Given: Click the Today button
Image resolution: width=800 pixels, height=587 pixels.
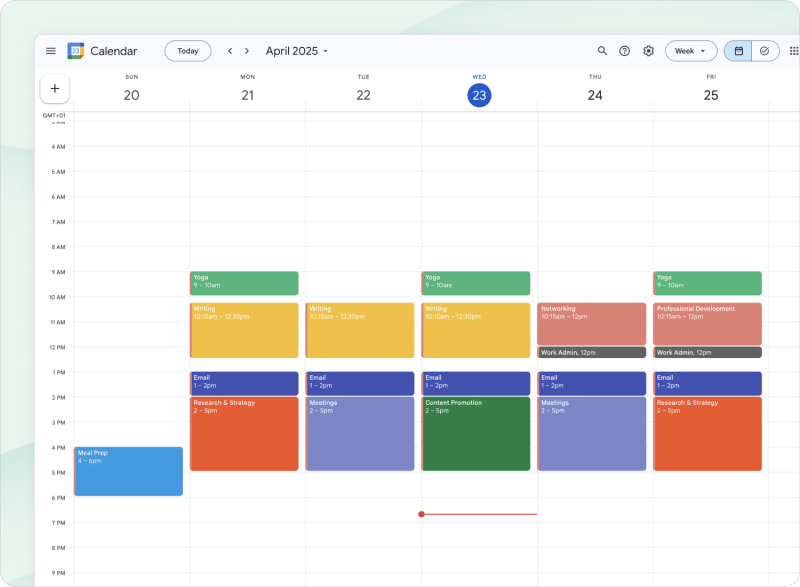Looking at the screenshot, I should [187, 50].
